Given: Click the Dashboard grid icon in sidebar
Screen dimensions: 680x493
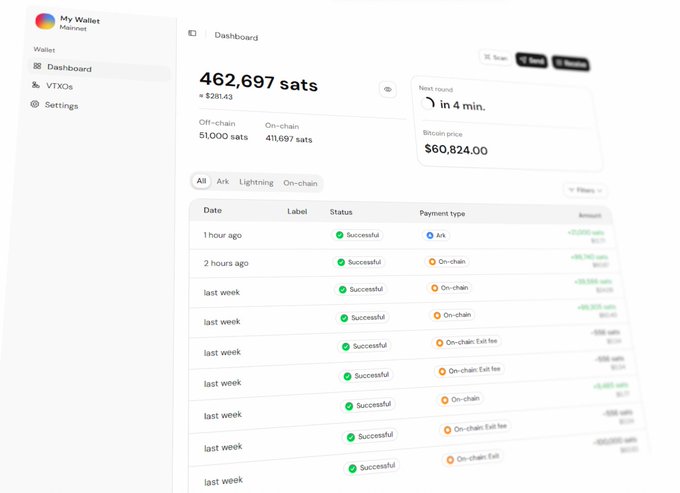Looking at the screenshot, I should pyautogui.click(x=37, y=66).
